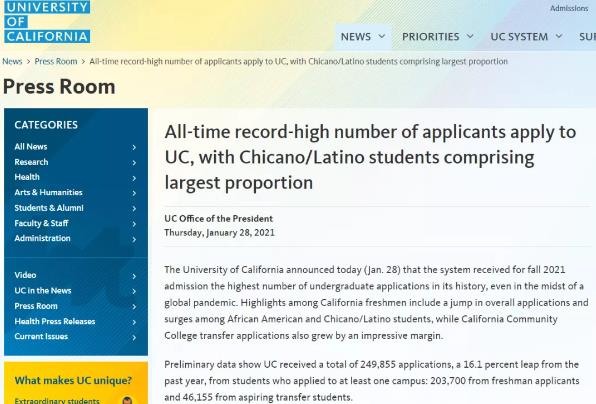Select All News category
596x404 pixels.
click(31, 147)
